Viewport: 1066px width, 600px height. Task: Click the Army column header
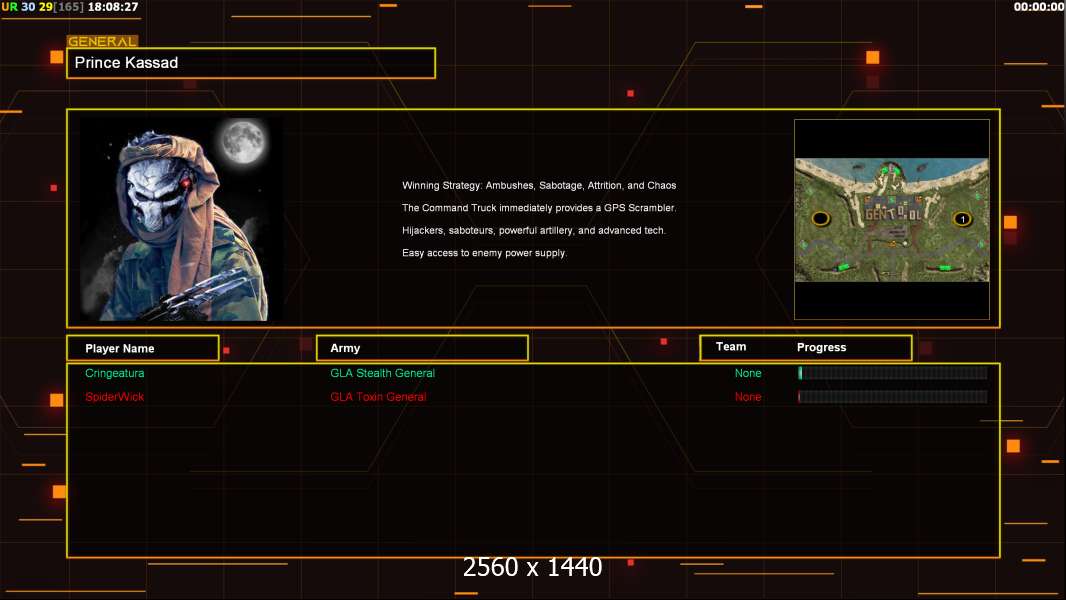click(x=422, y=348)
